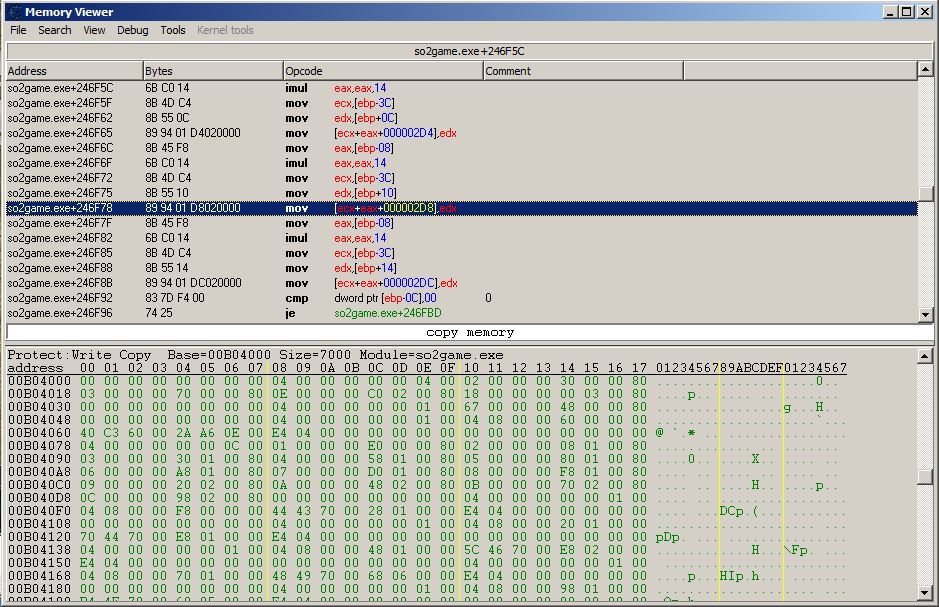Click the Opcode column header
Screen dimensions: 939x607
[383, 71]
